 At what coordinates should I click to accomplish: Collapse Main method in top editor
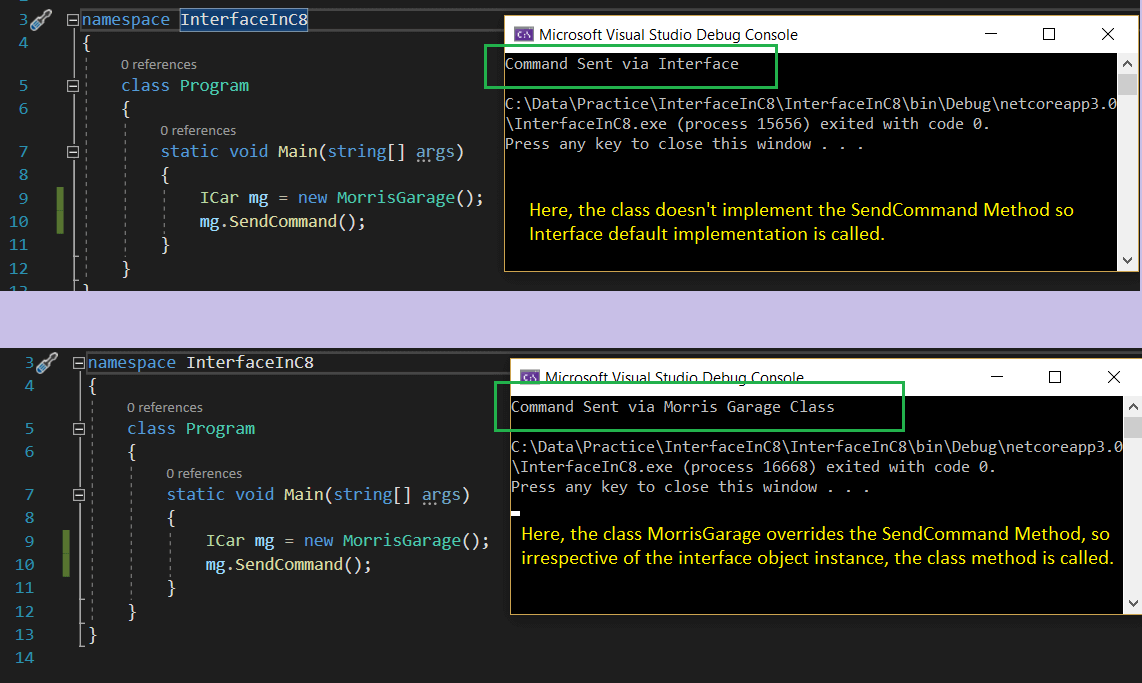(x=73, y=152)
